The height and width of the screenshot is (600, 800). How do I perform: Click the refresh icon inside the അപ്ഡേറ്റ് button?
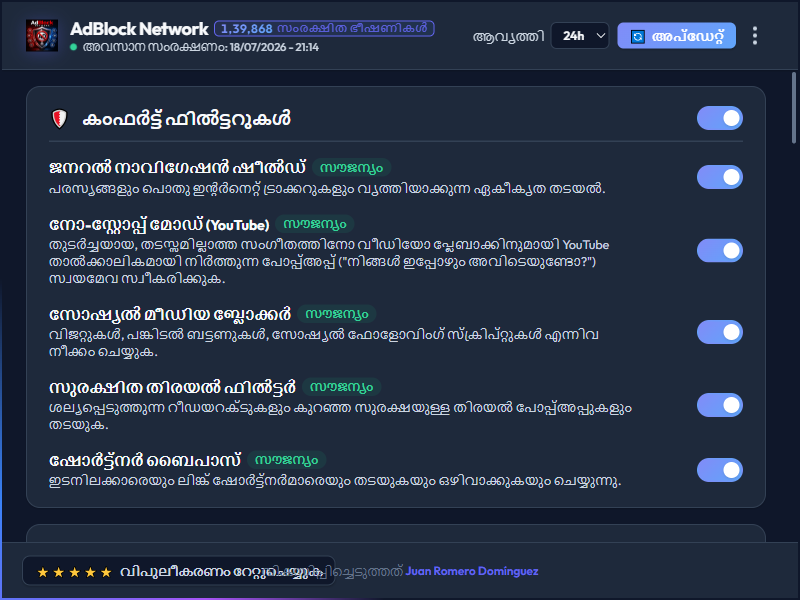[637, 37]
